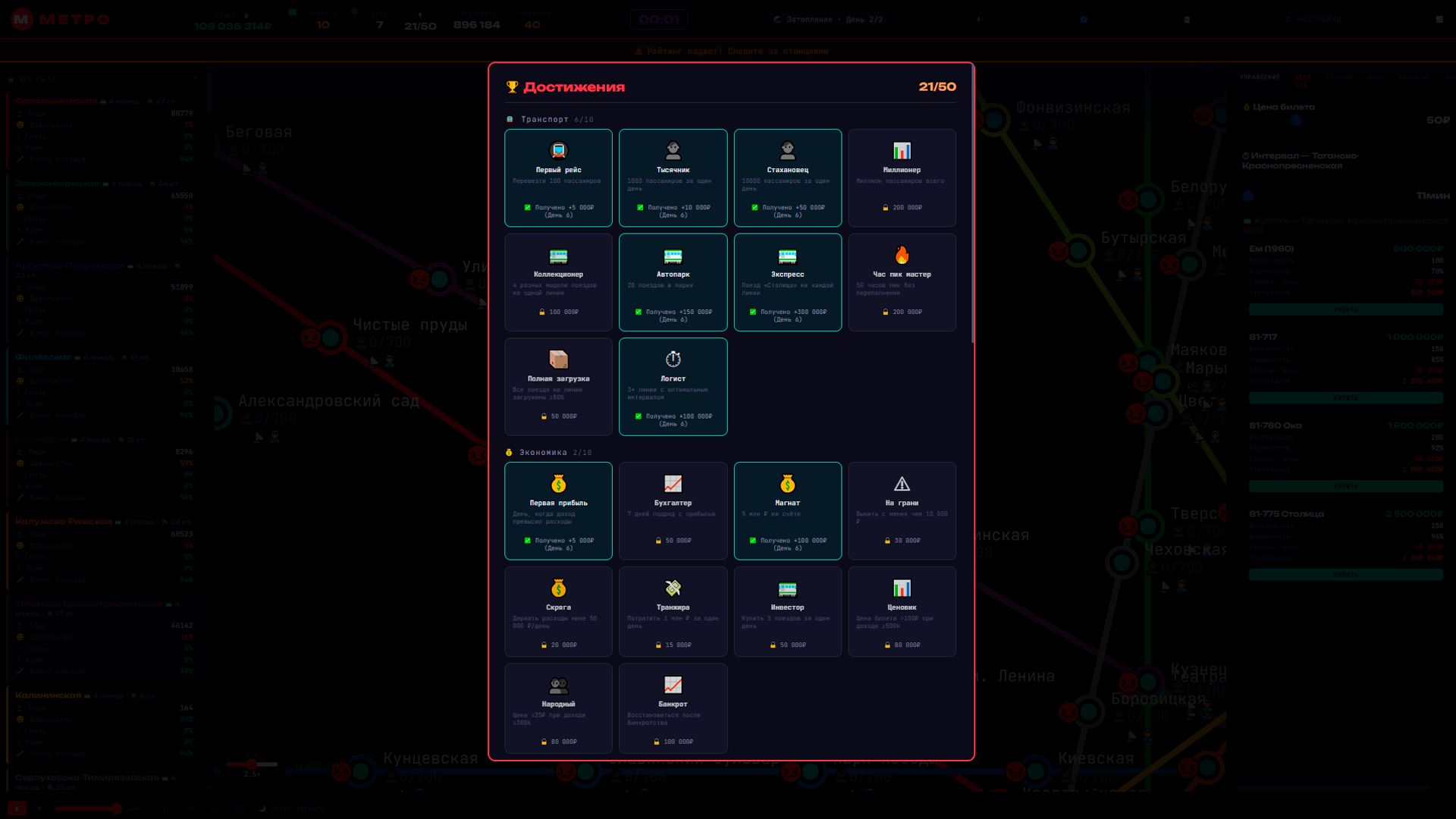Select the Народный people icon

click(558, 685)
